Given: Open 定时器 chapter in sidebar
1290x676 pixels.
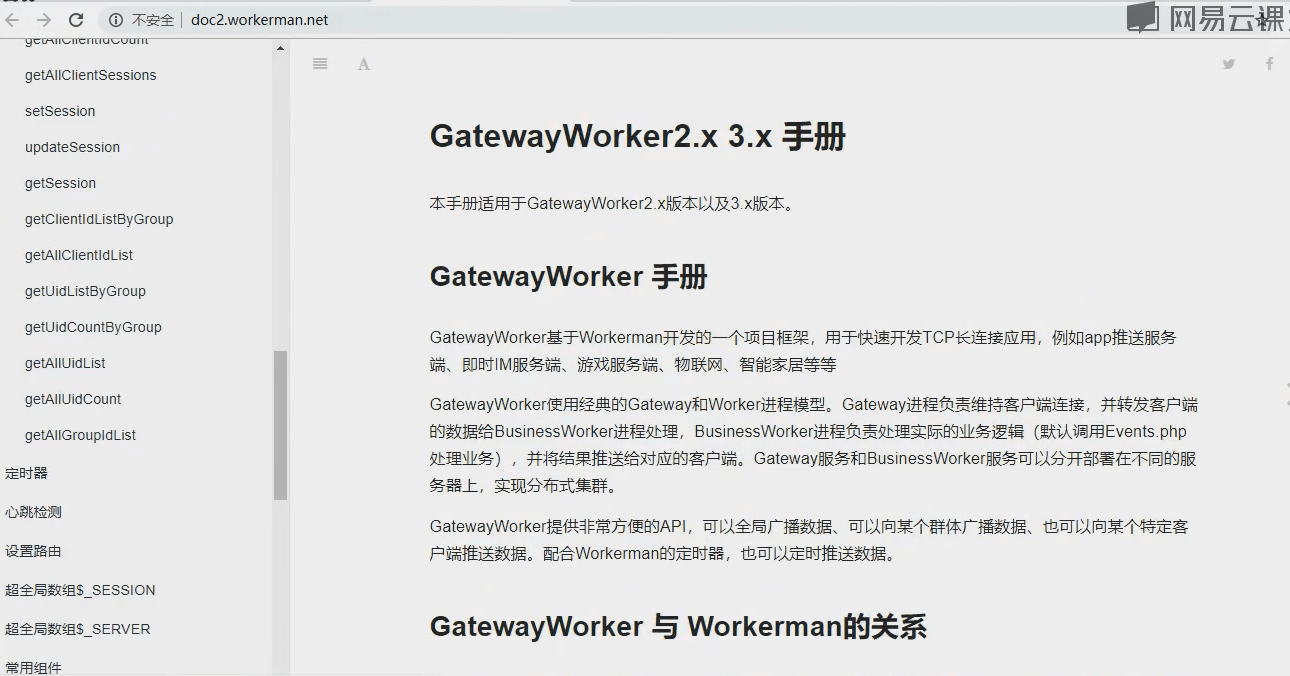Looking at the screenshot, I should [x=26, y=473].
